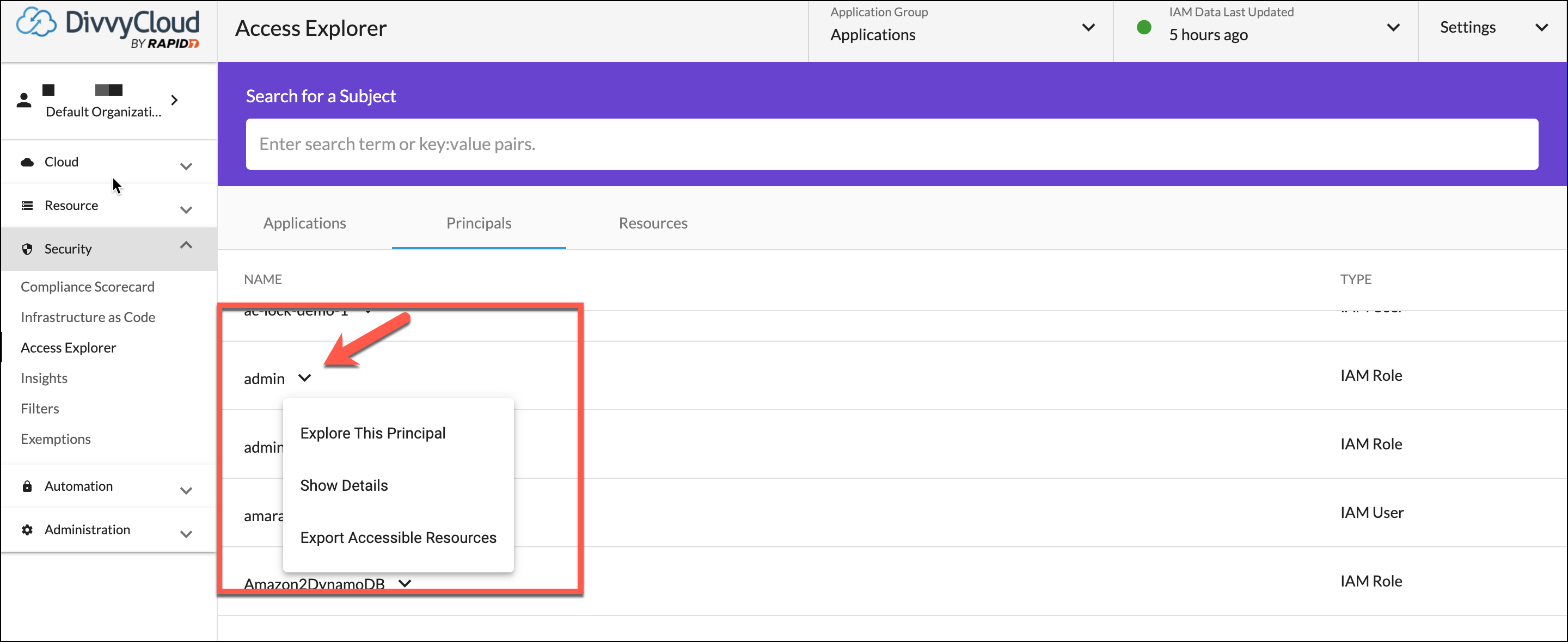Open Compliance Scorecard page
The height and width of the screenshot is (642, 1568).
coord(88,287)
